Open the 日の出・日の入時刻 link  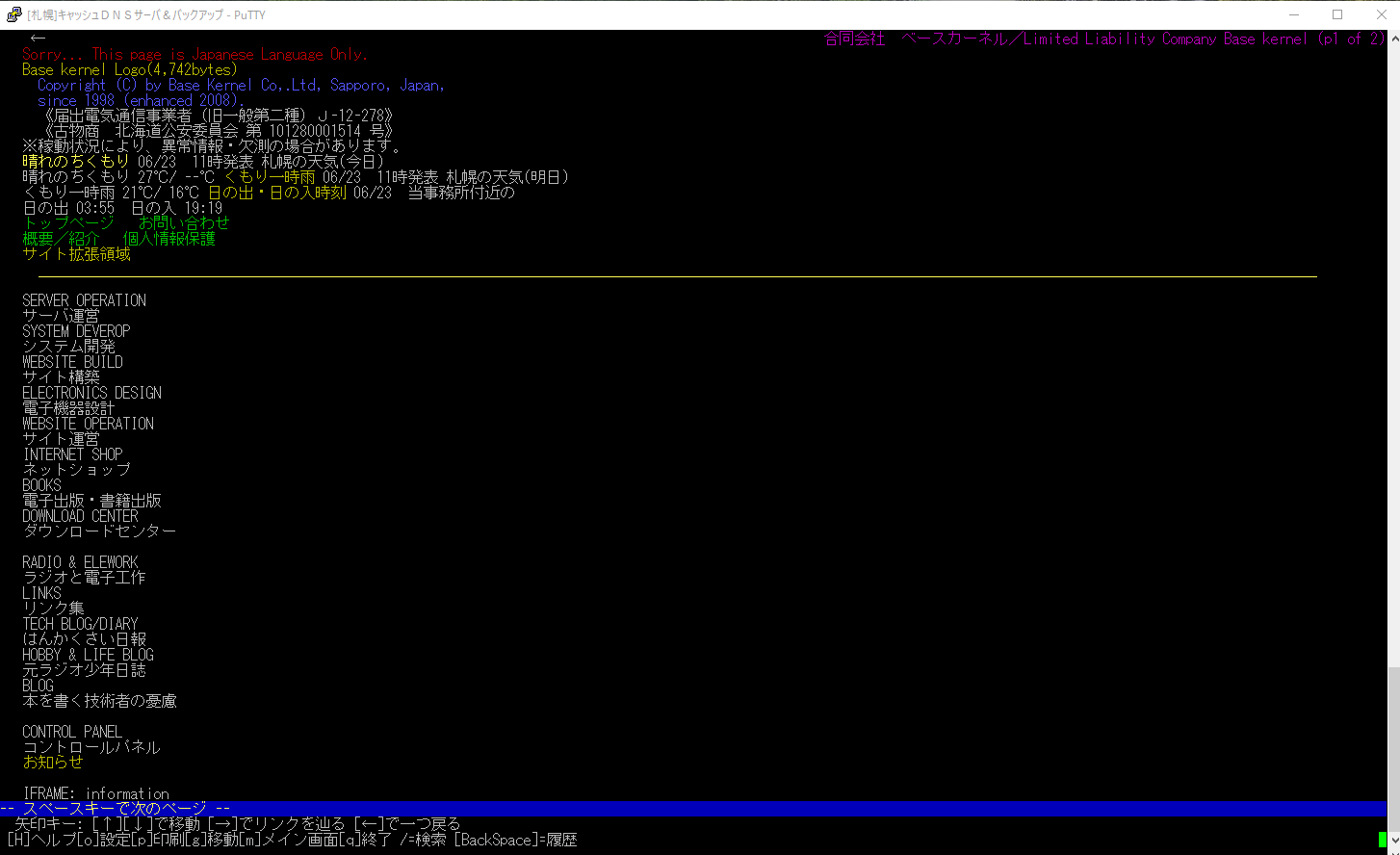click(276, 193)
